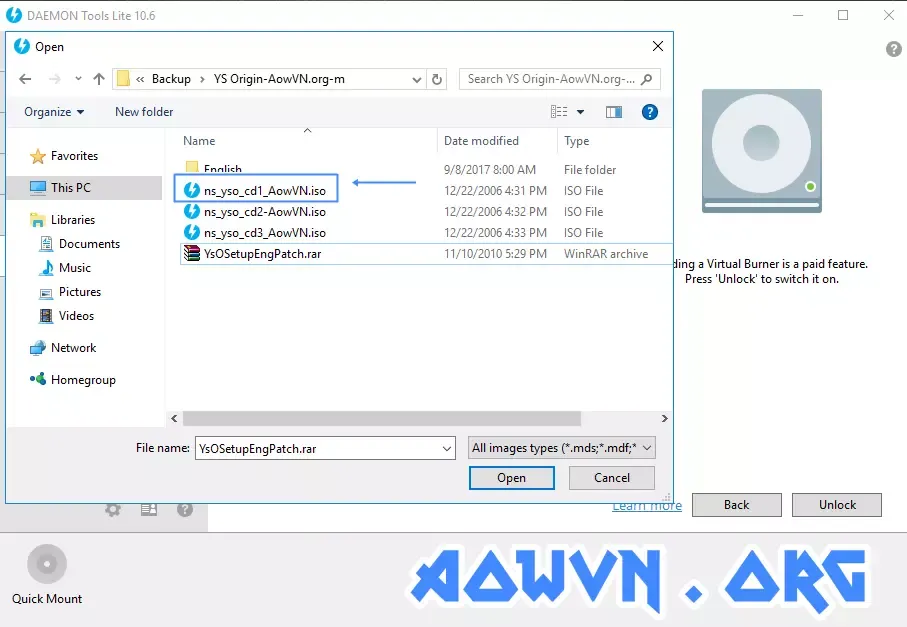
Task: Click Unlock button in DAEMON Tools
Action: click(837, 505)
